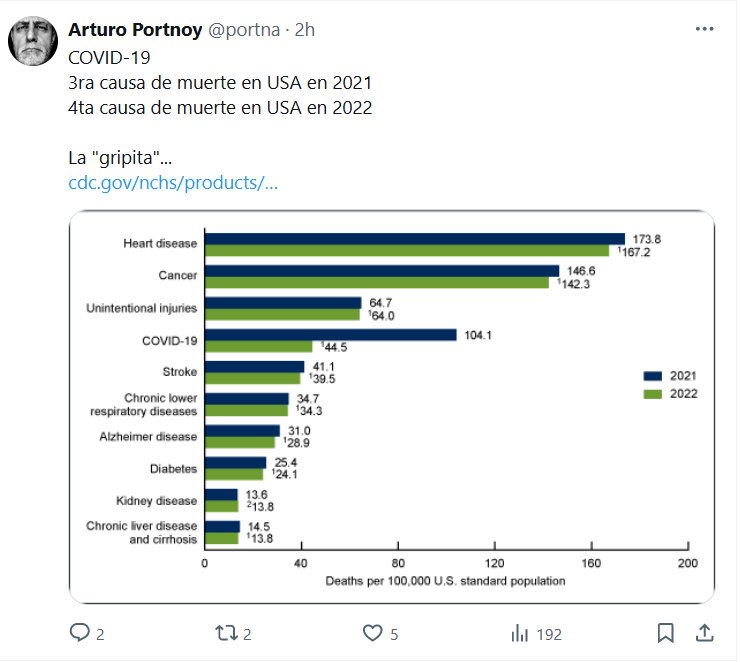The height and width of the screenshot is (662, 740).
Task: Click the Heart disease label in chart
Action: click(160, 244)
